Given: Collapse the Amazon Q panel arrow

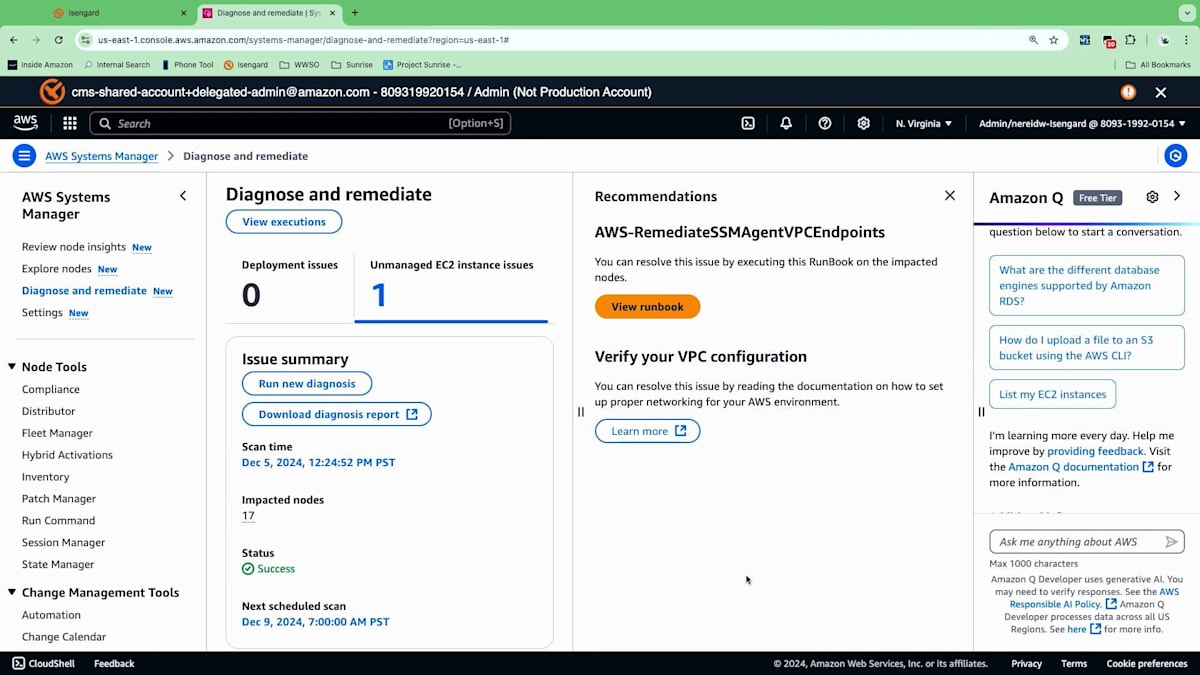Looking at the screenshot, I should click(x=1177, y=196).
